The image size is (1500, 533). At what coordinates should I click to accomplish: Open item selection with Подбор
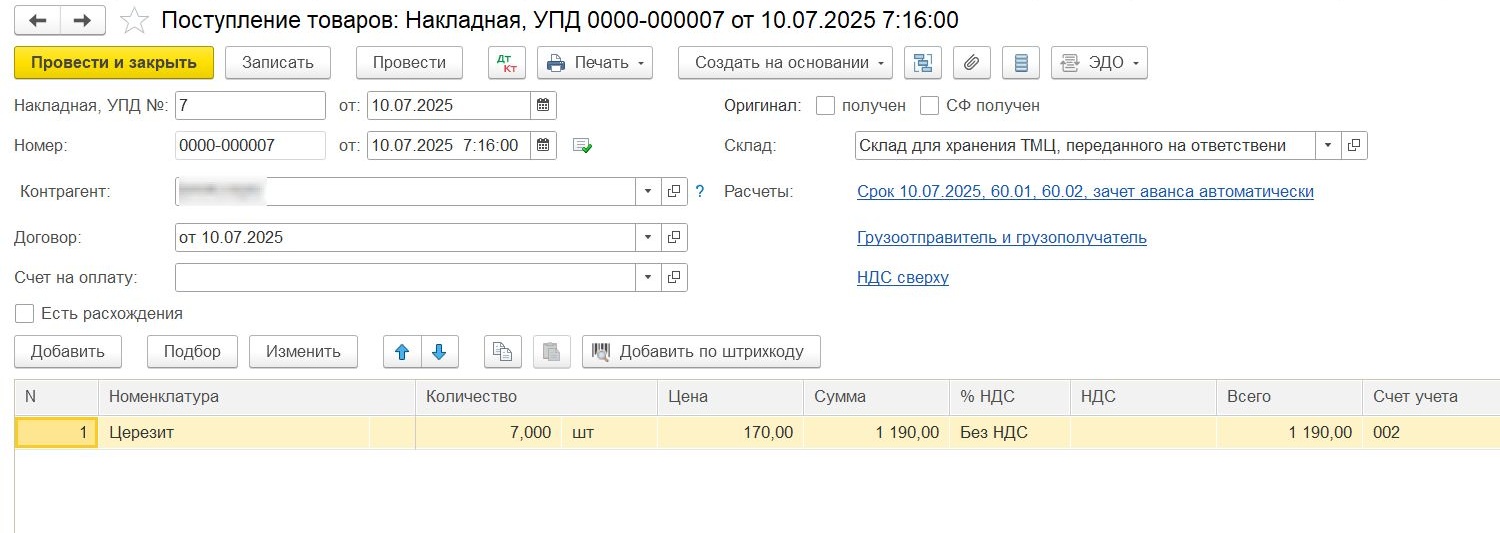click(192, 352)
